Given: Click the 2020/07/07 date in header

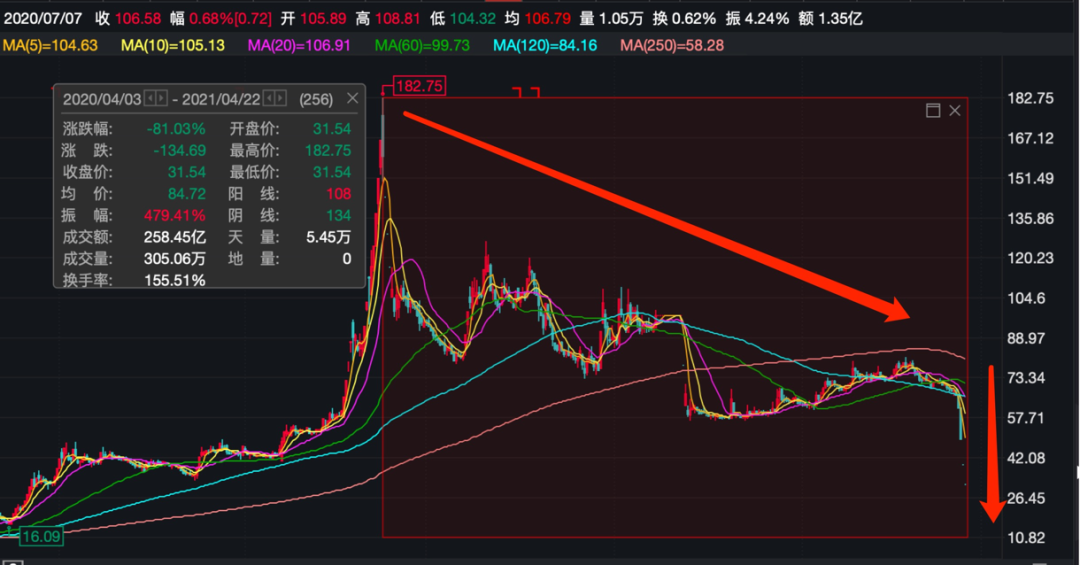Looking at the screenshot, I should point(43,19).
